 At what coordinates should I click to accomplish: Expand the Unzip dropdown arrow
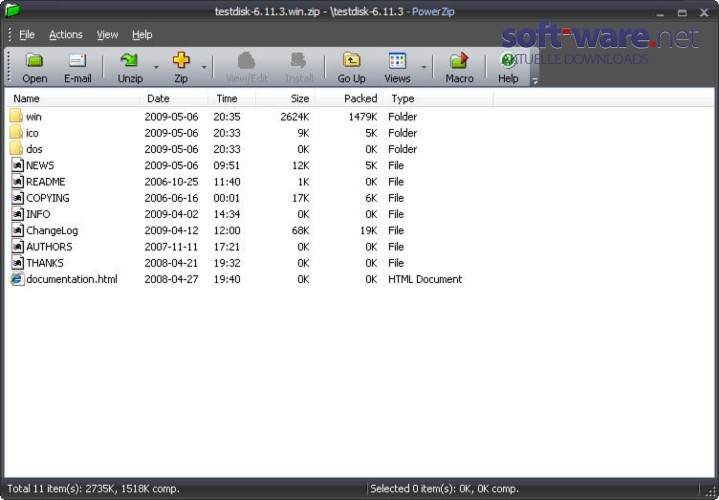point(156,67)
